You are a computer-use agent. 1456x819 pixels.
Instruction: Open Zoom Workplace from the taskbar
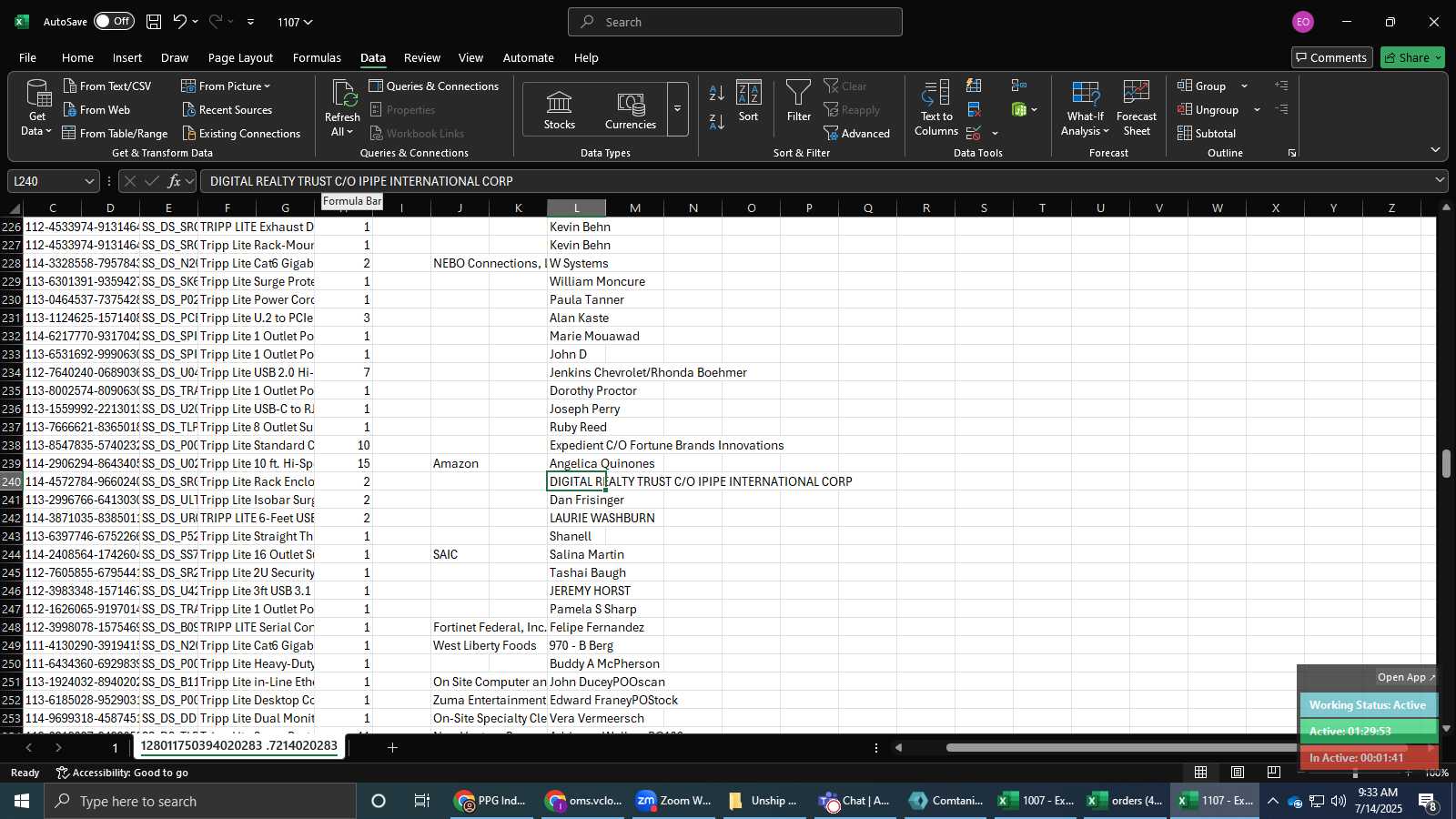pos(674,801)
